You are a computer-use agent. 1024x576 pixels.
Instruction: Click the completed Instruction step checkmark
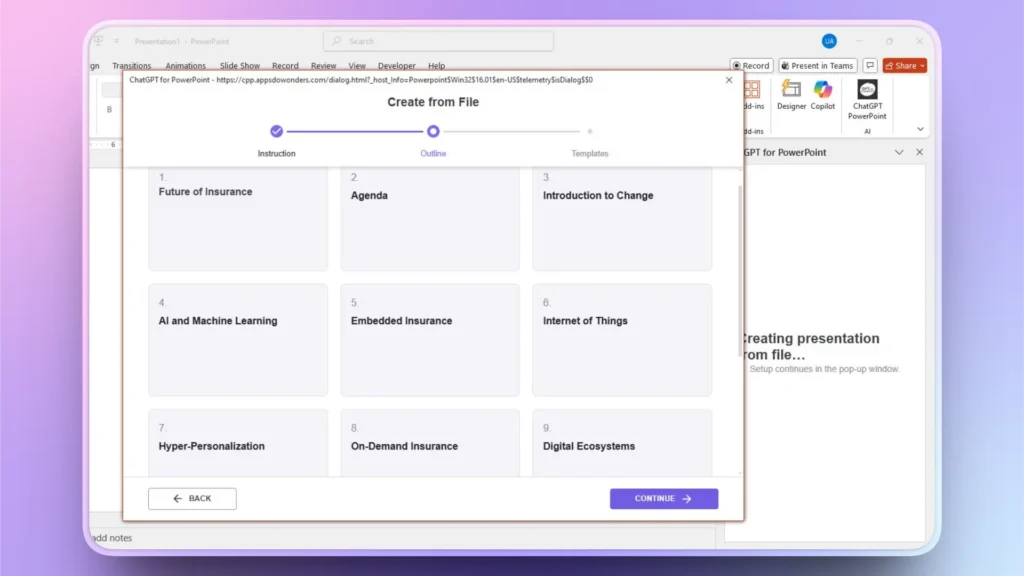276,130
